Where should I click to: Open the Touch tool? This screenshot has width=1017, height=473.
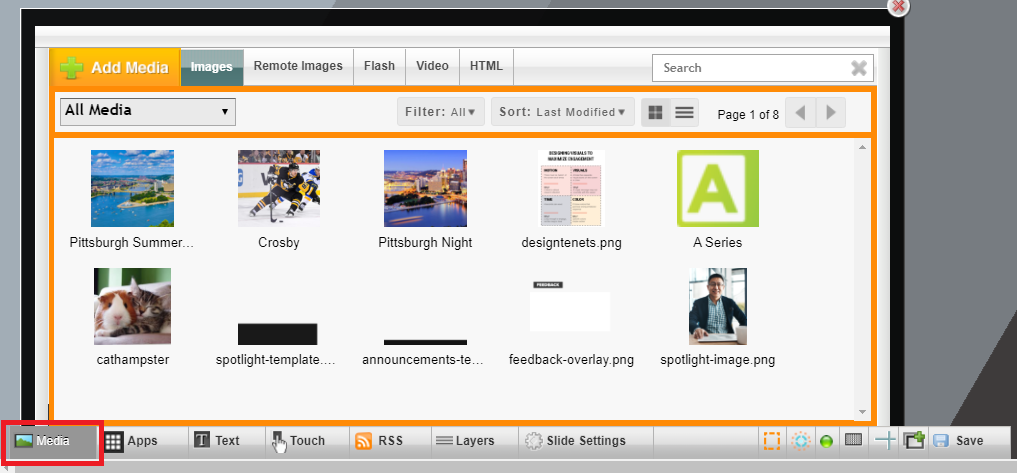[307, 441]
